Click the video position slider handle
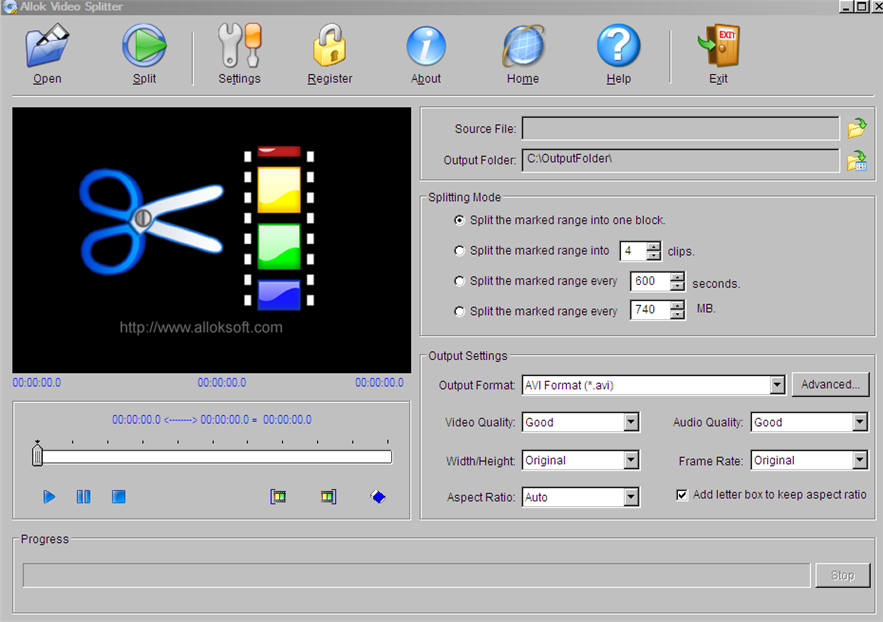 (x=37, y=457)
